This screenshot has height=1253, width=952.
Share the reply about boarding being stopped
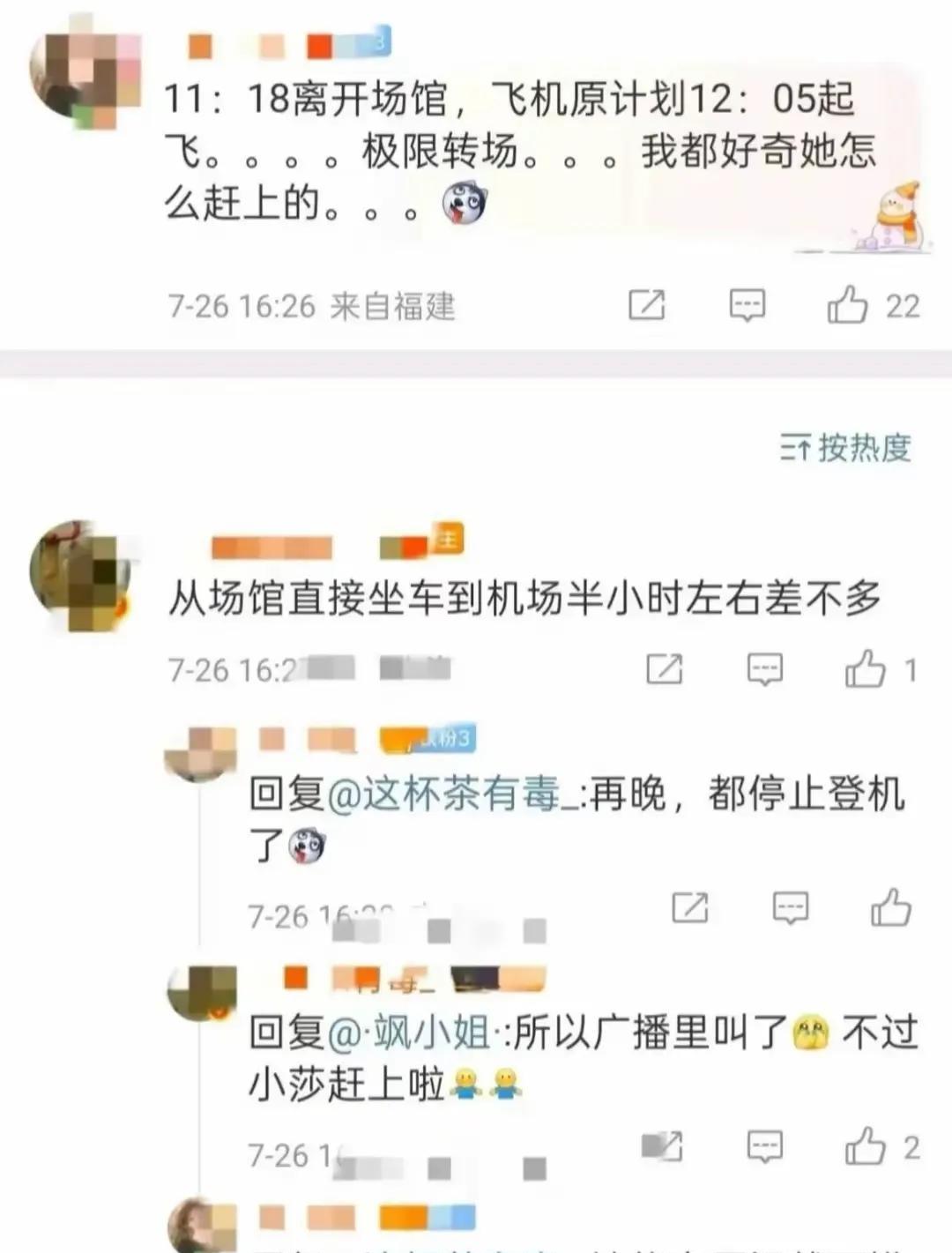[x=689, y=907]
